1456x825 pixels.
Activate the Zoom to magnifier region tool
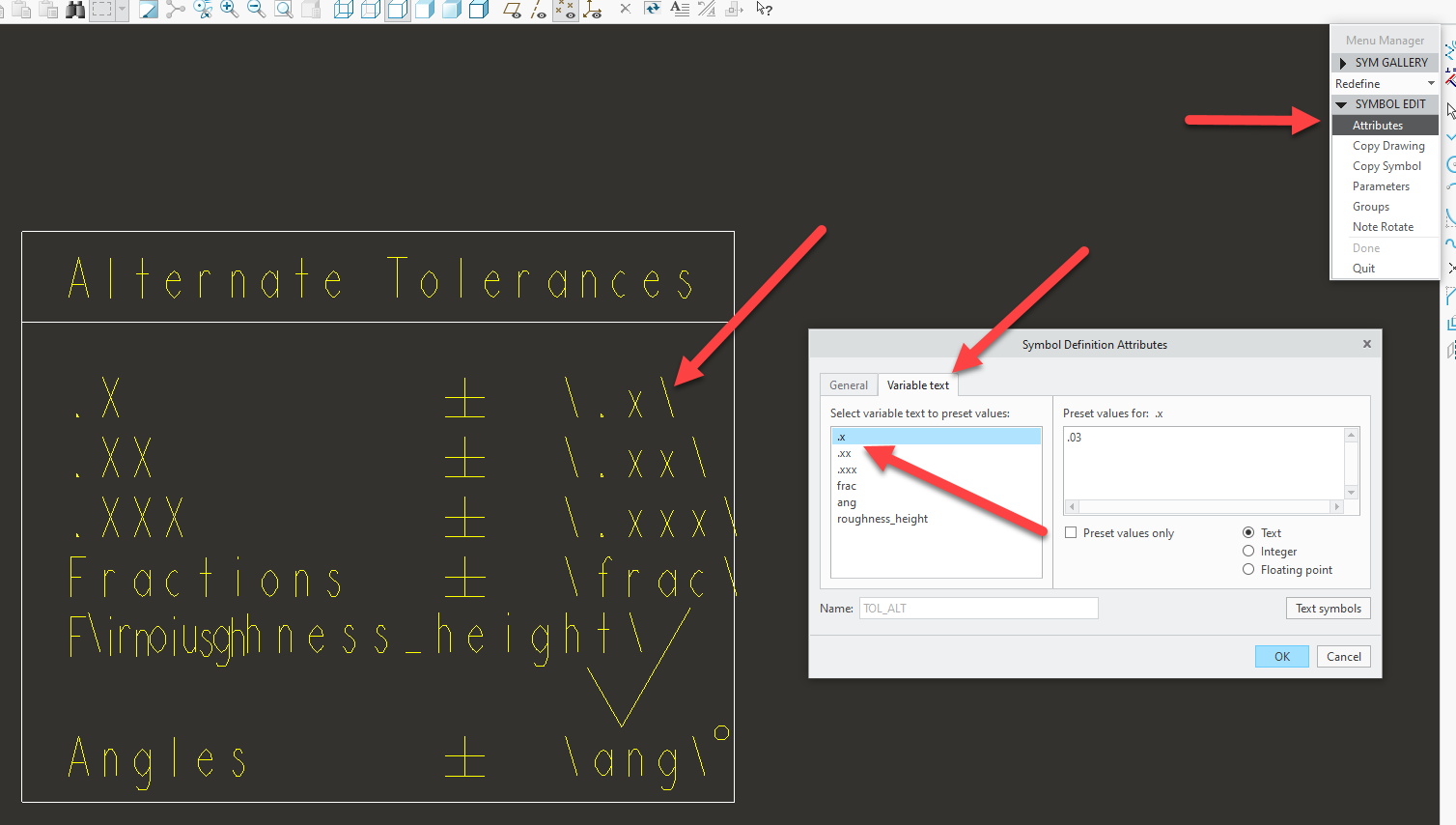click(281, 11)
